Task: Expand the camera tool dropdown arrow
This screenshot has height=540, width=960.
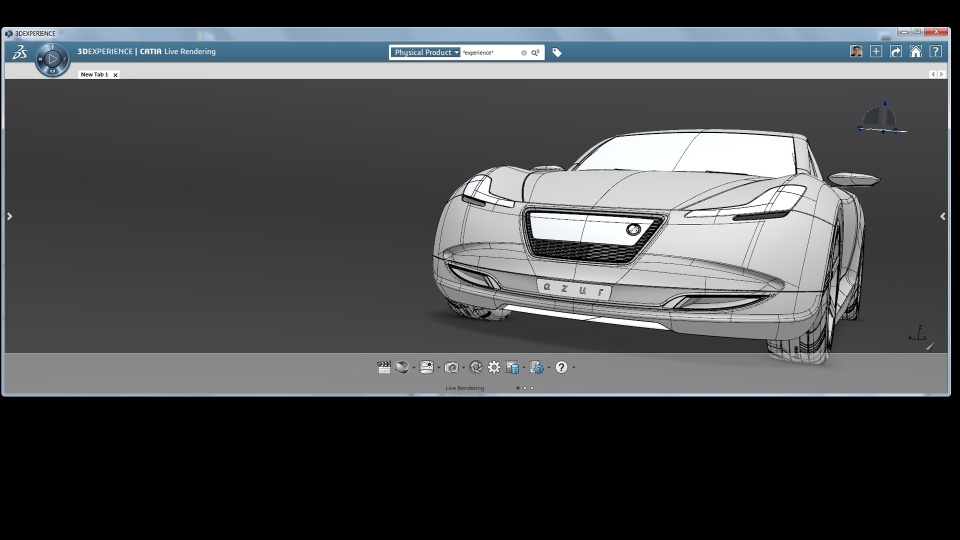Action: click(x=463, y=368)
